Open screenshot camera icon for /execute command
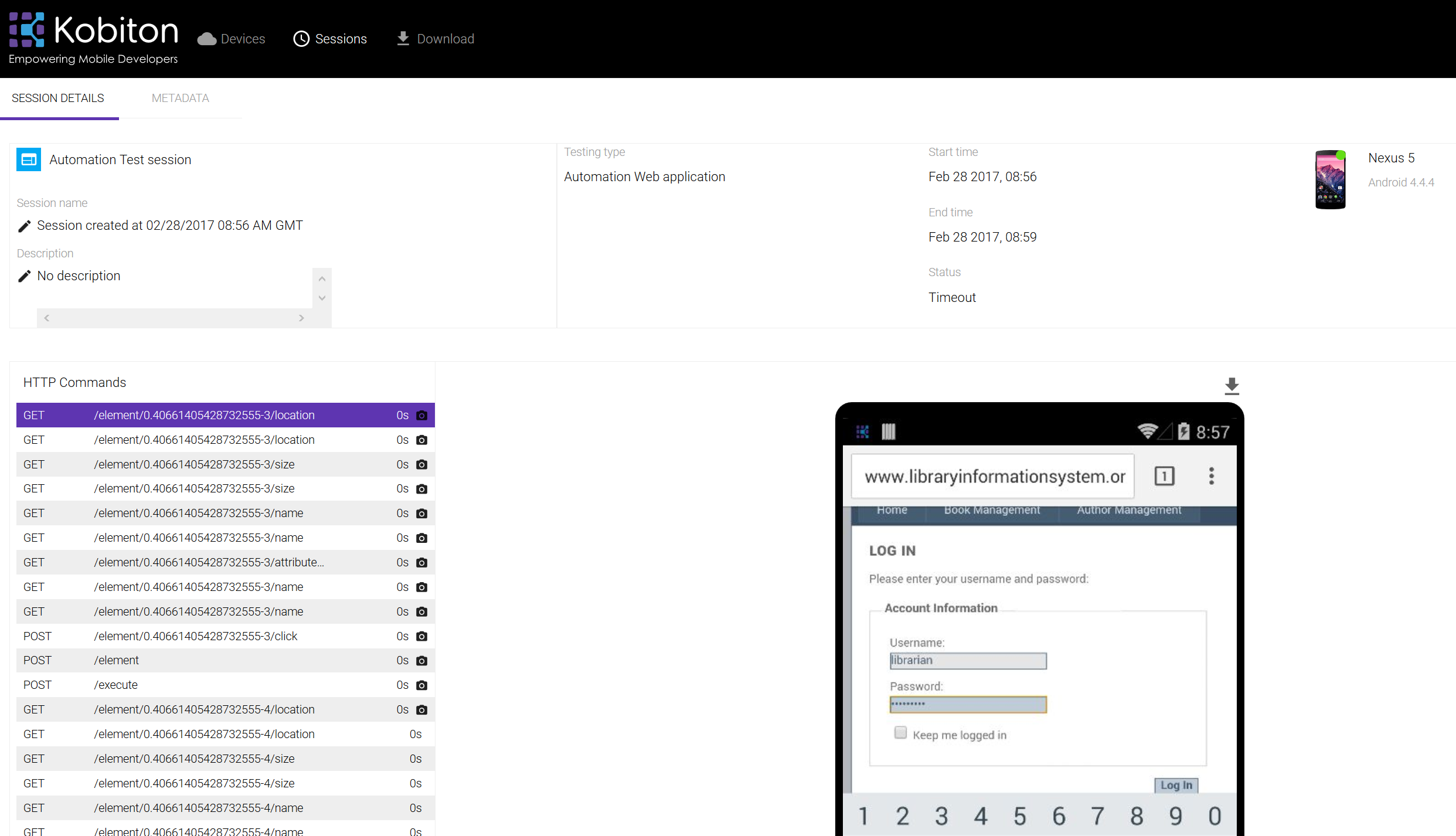1456x836 pixels. 421,685
